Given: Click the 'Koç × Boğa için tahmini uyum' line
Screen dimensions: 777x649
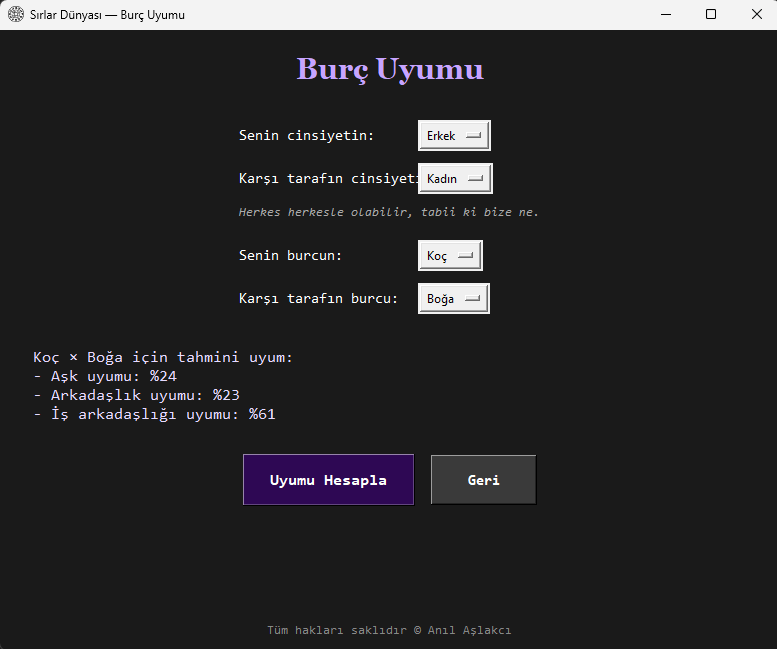Looking at the screenshot, I should 163,357.
